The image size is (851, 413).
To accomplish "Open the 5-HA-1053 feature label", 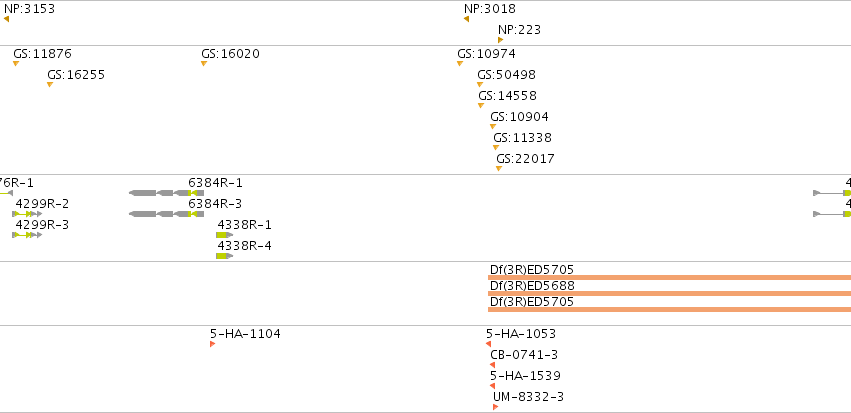I will (521, 334).
